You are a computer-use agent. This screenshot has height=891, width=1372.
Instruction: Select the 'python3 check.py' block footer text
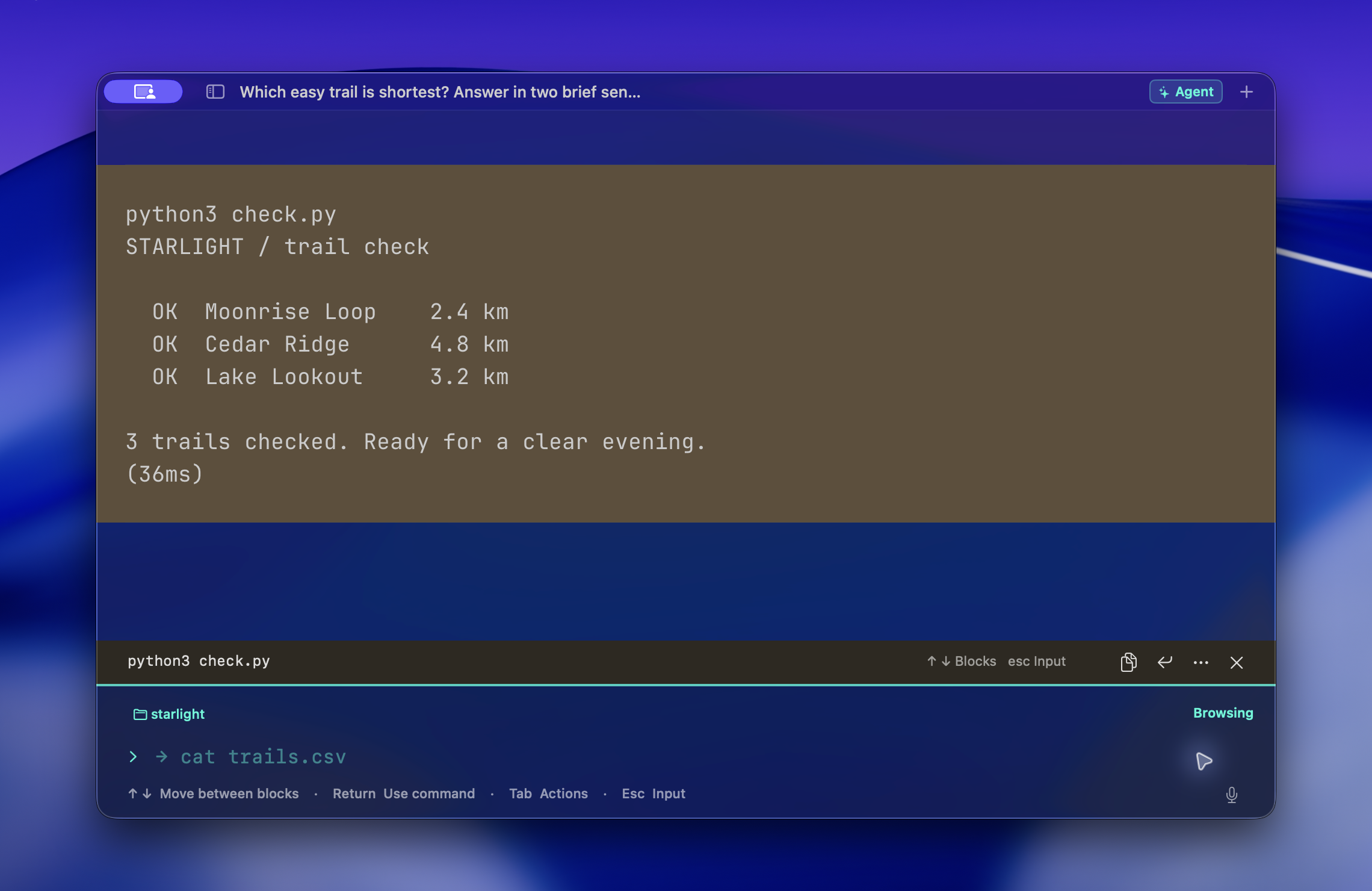199,661
